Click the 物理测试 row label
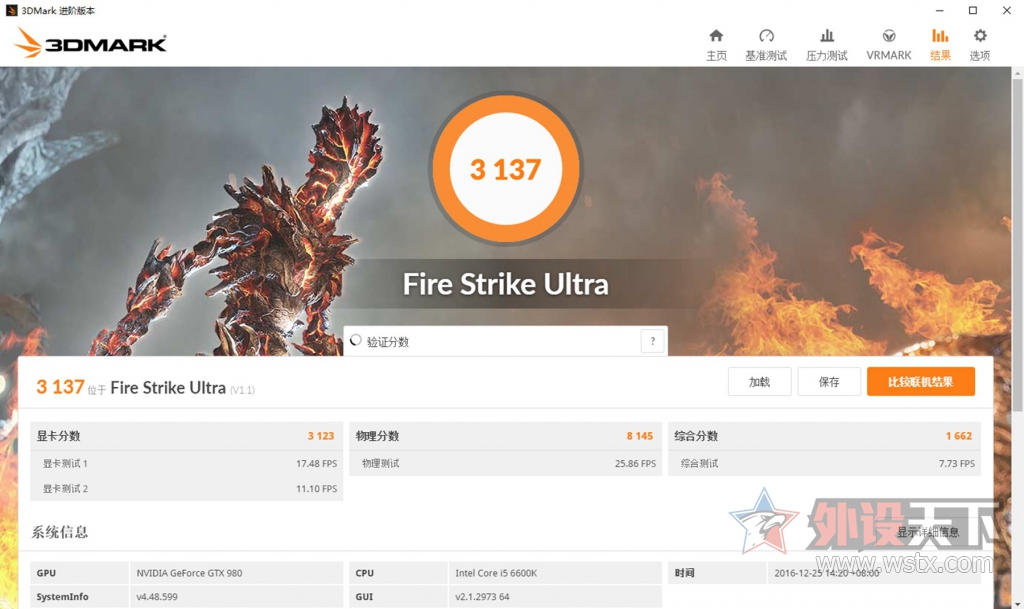This screenshot has height=609, width=1024. click(x=381, y=463)
